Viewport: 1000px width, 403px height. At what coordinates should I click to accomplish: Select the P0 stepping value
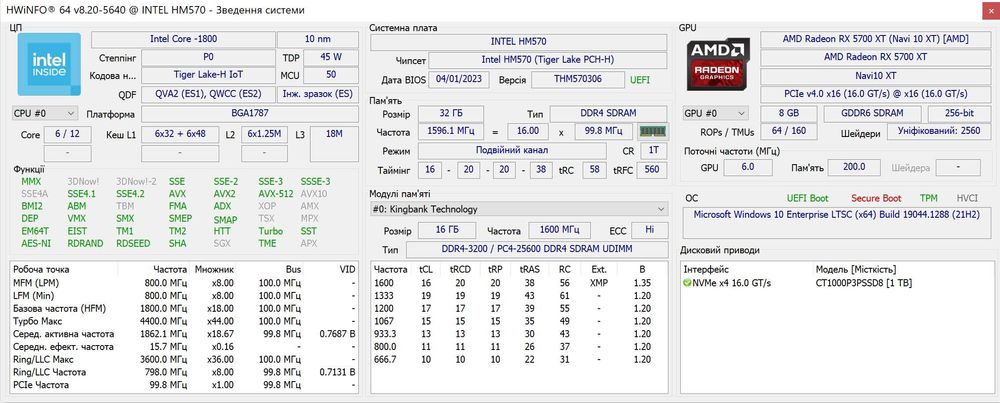tap(208, 57)
